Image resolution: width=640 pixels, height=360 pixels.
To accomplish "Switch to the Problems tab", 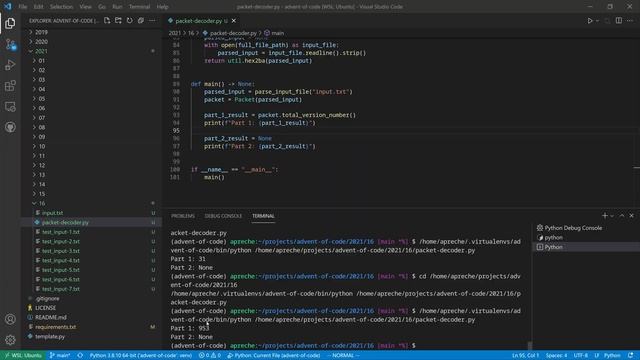I will point(183,216).
